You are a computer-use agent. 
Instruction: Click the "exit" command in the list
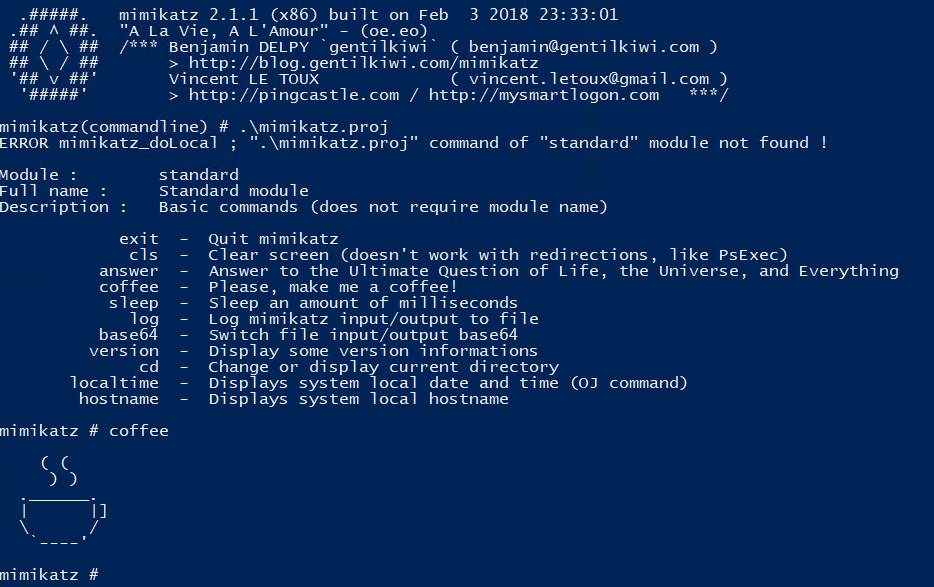(x=139, y=239)
